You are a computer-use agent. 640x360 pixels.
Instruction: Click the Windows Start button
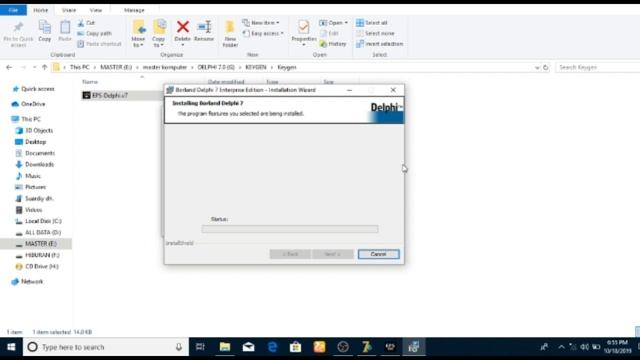(x=11, y=347)
